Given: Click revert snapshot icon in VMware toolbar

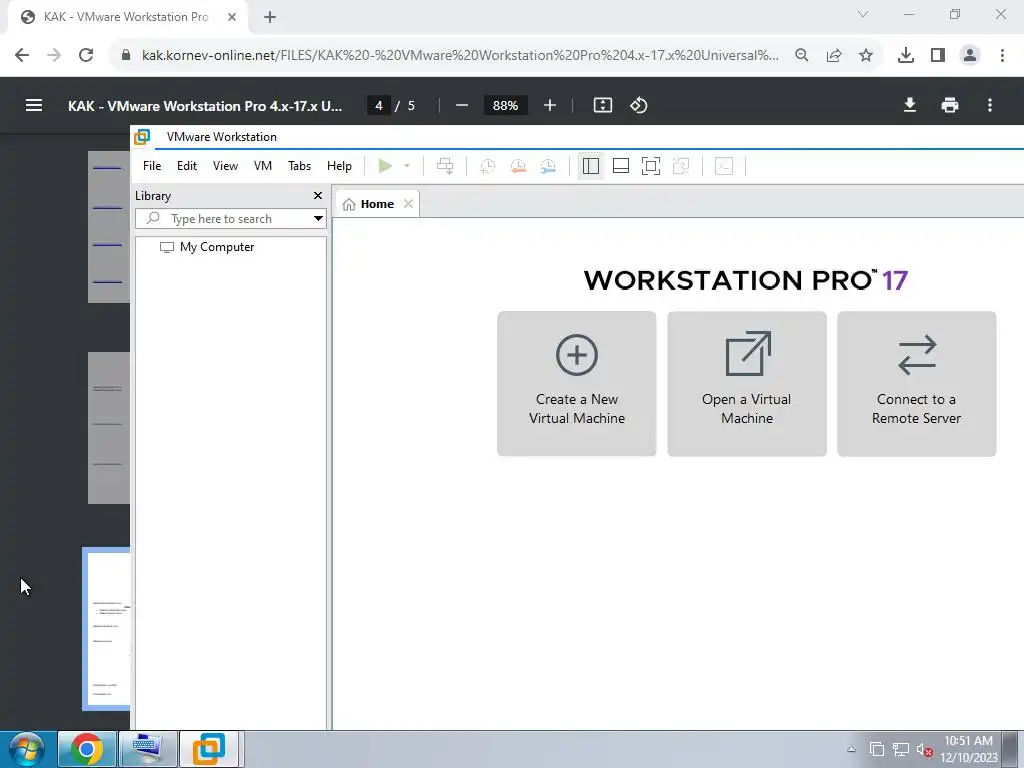Looking at the screenshot, I should click(519, 167).
